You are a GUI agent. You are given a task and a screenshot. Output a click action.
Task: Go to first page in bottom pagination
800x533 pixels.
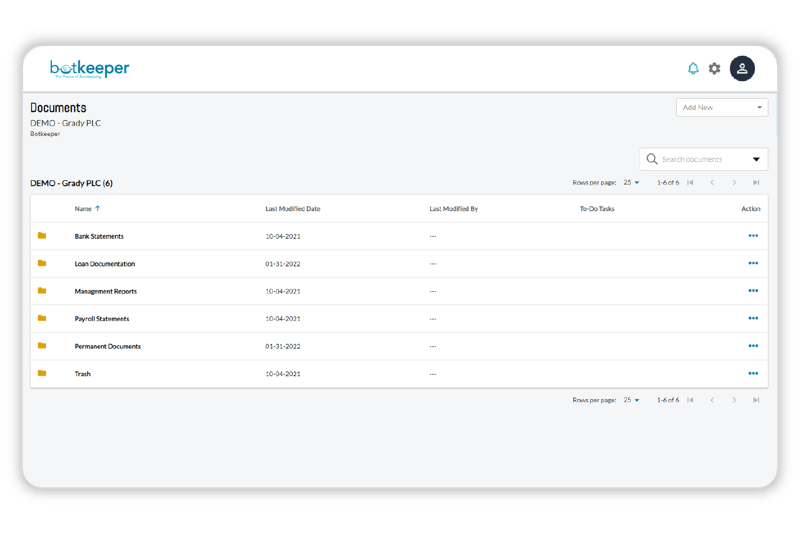(x=690, y=400)
